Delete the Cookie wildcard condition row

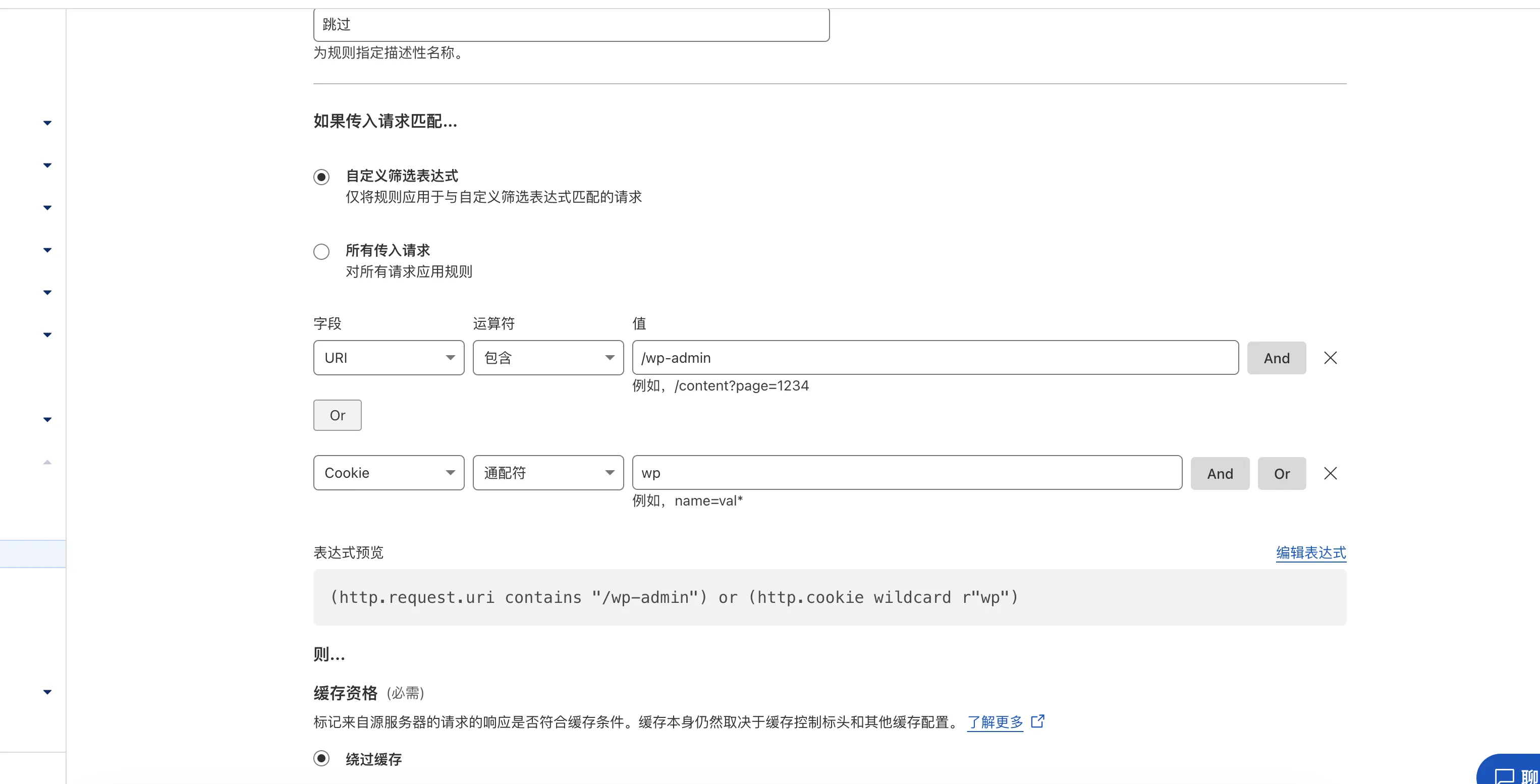coord(1330,474)
